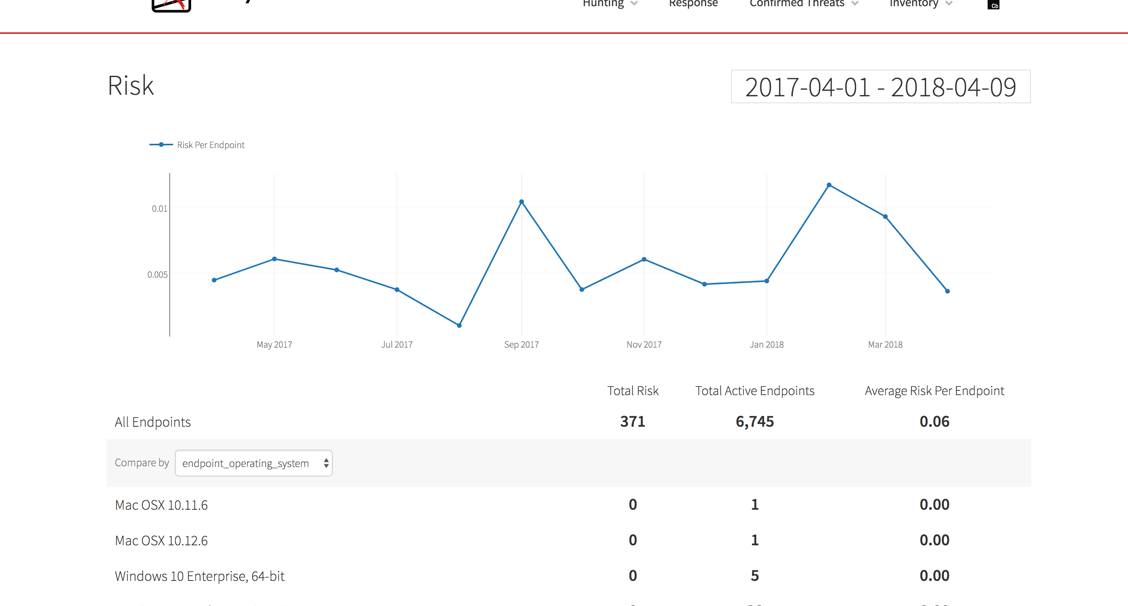Click the red logo icon in header
The height and width of the screenshot is (606, 1128).
[171, 5]
